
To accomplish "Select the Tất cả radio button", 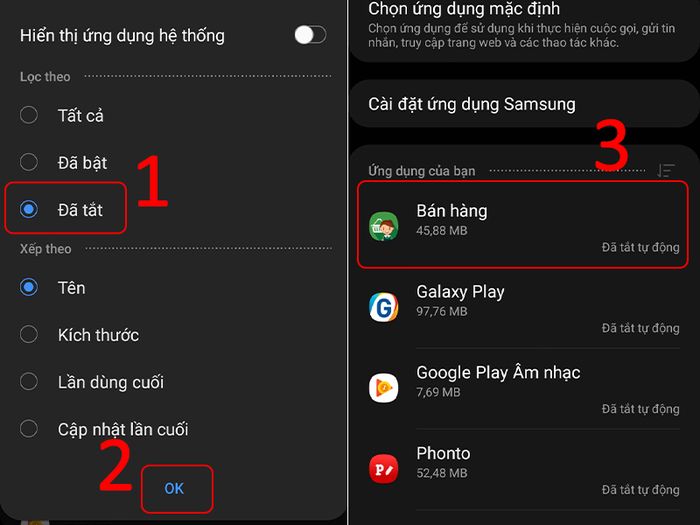I will tap(29, 115).
